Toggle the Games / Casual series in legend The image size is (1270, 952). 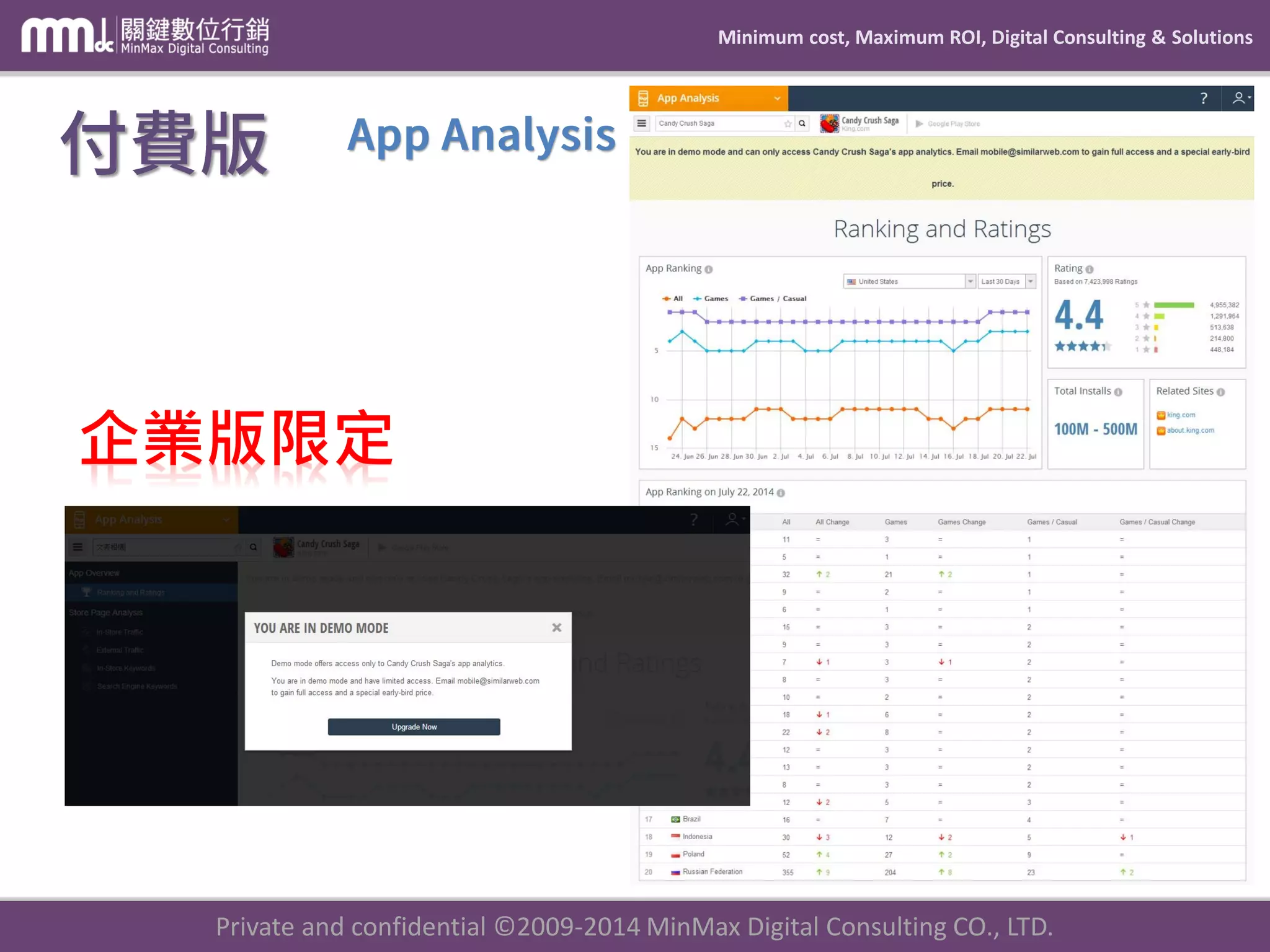click(x=773, y=299)
